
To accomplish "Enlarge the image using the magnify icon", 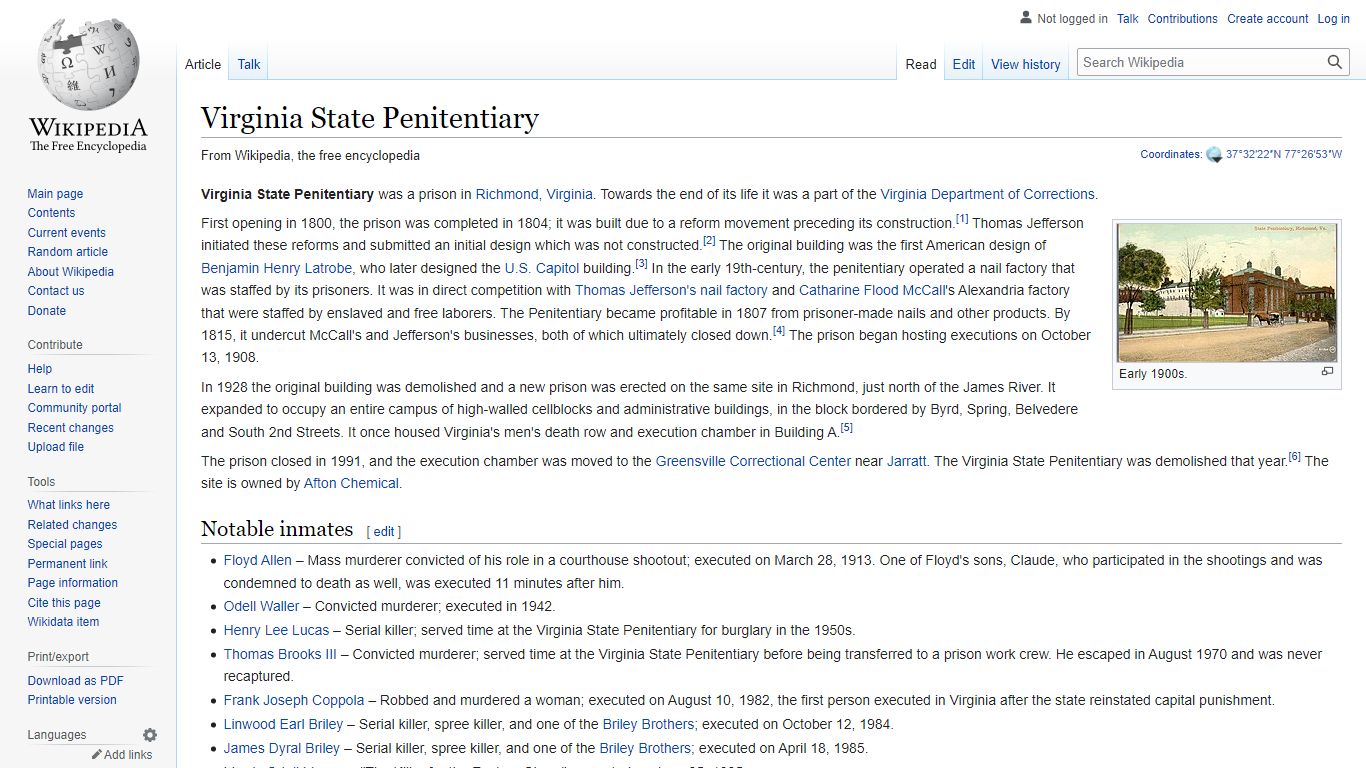I will pyautogui.click(x=1327, y=372).
